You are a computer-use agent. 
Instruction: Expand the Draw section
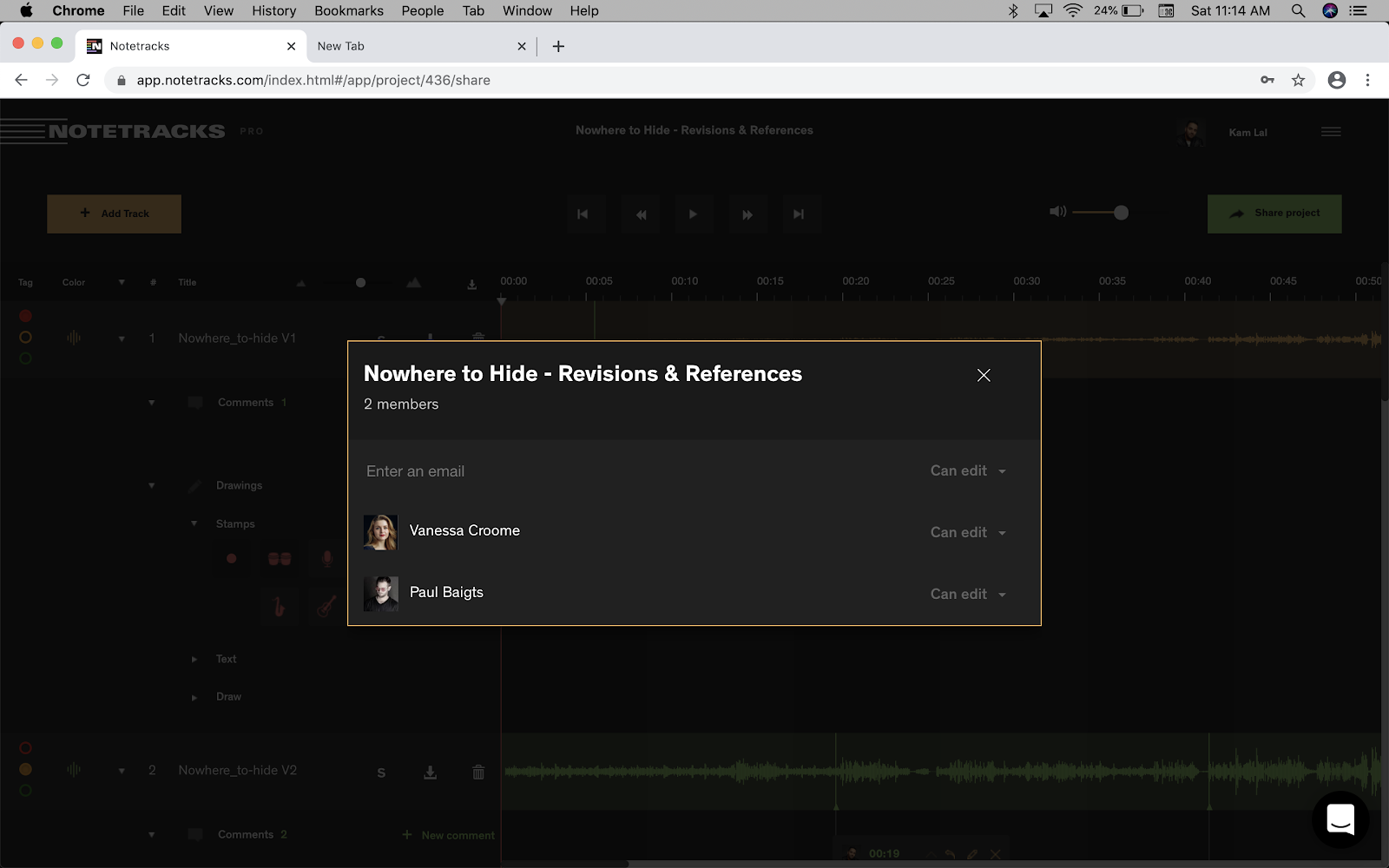point(194,697)
